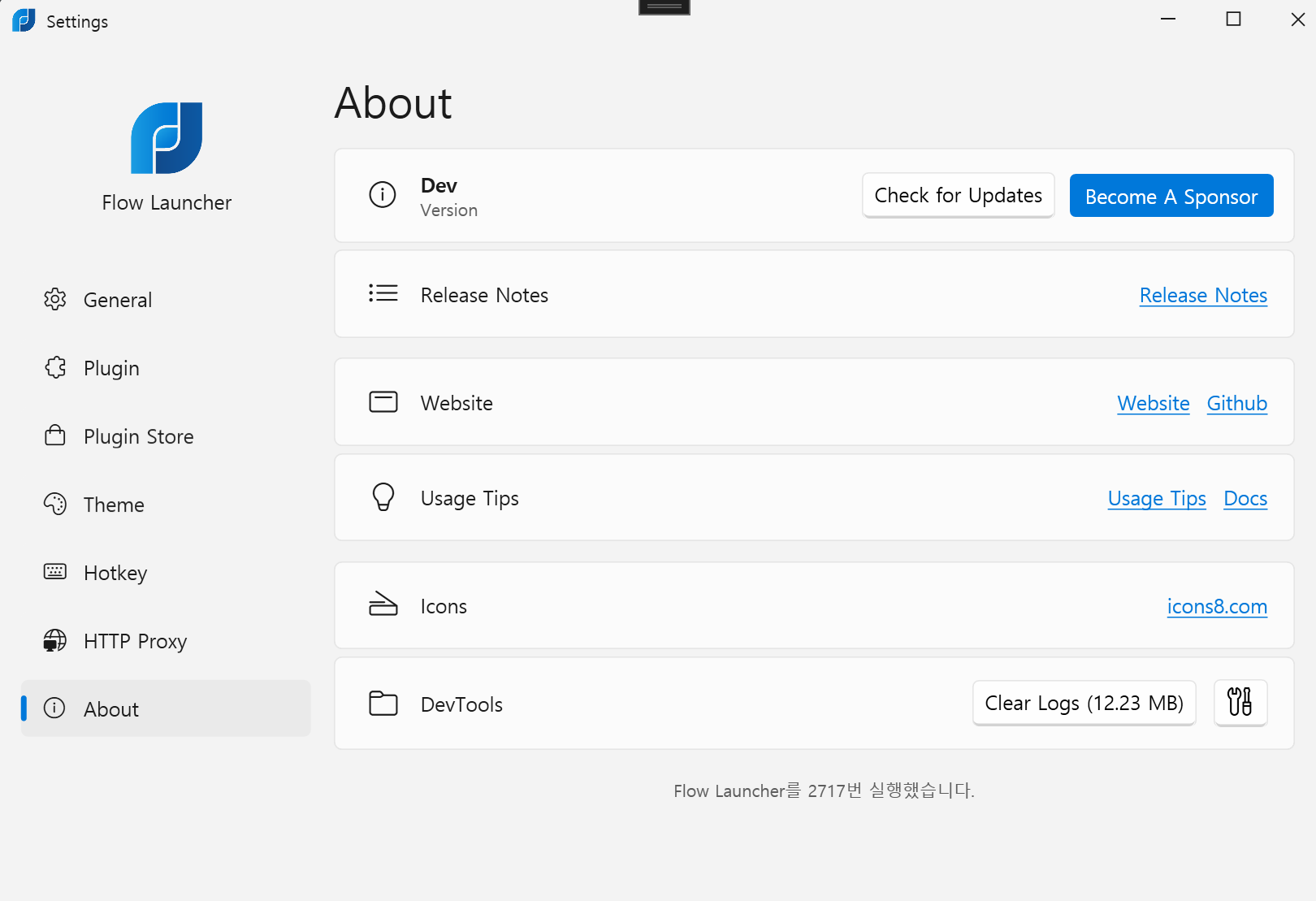This screenshot has height=901, width=1316.
Task: Open the developer tools wrench button
Action: pos(1240,703)
